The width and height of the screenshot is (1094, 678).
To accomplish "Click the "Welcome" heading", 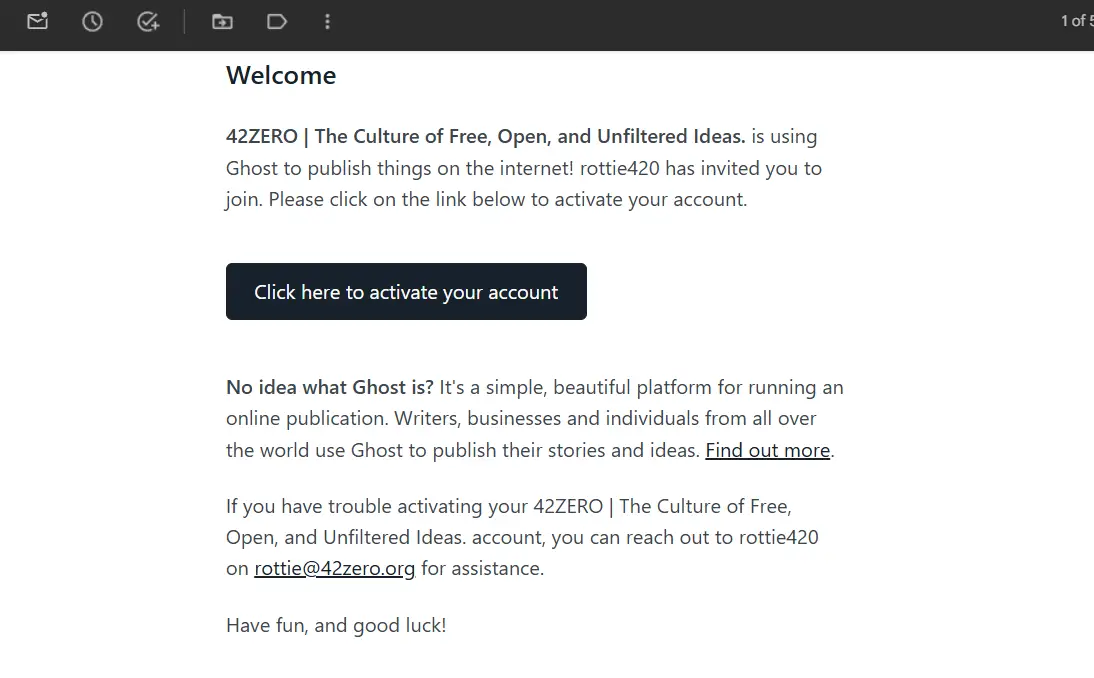I will click(x=281, y=76).
